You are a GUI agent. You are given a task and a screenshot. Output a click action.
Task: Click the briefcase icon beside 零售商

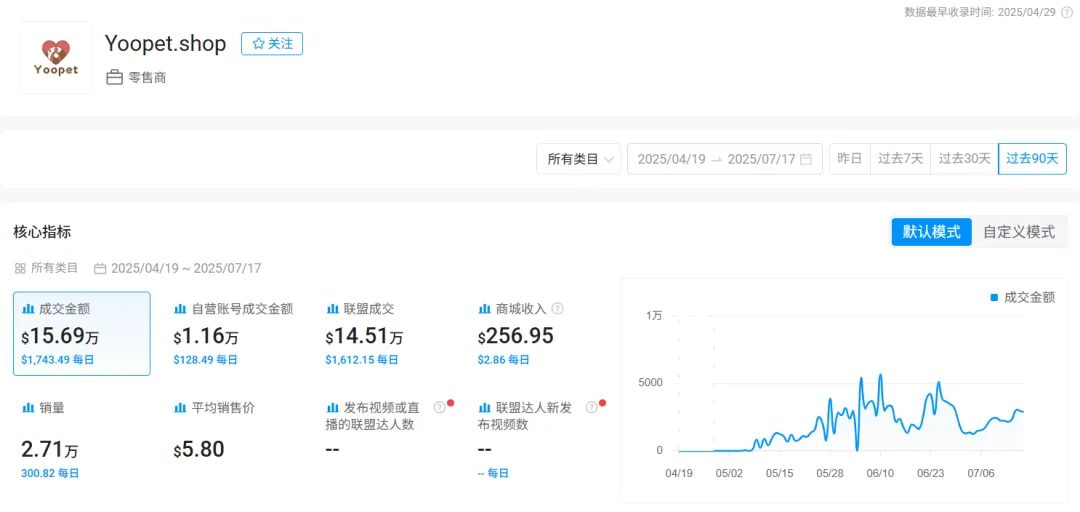click(114, 77)
